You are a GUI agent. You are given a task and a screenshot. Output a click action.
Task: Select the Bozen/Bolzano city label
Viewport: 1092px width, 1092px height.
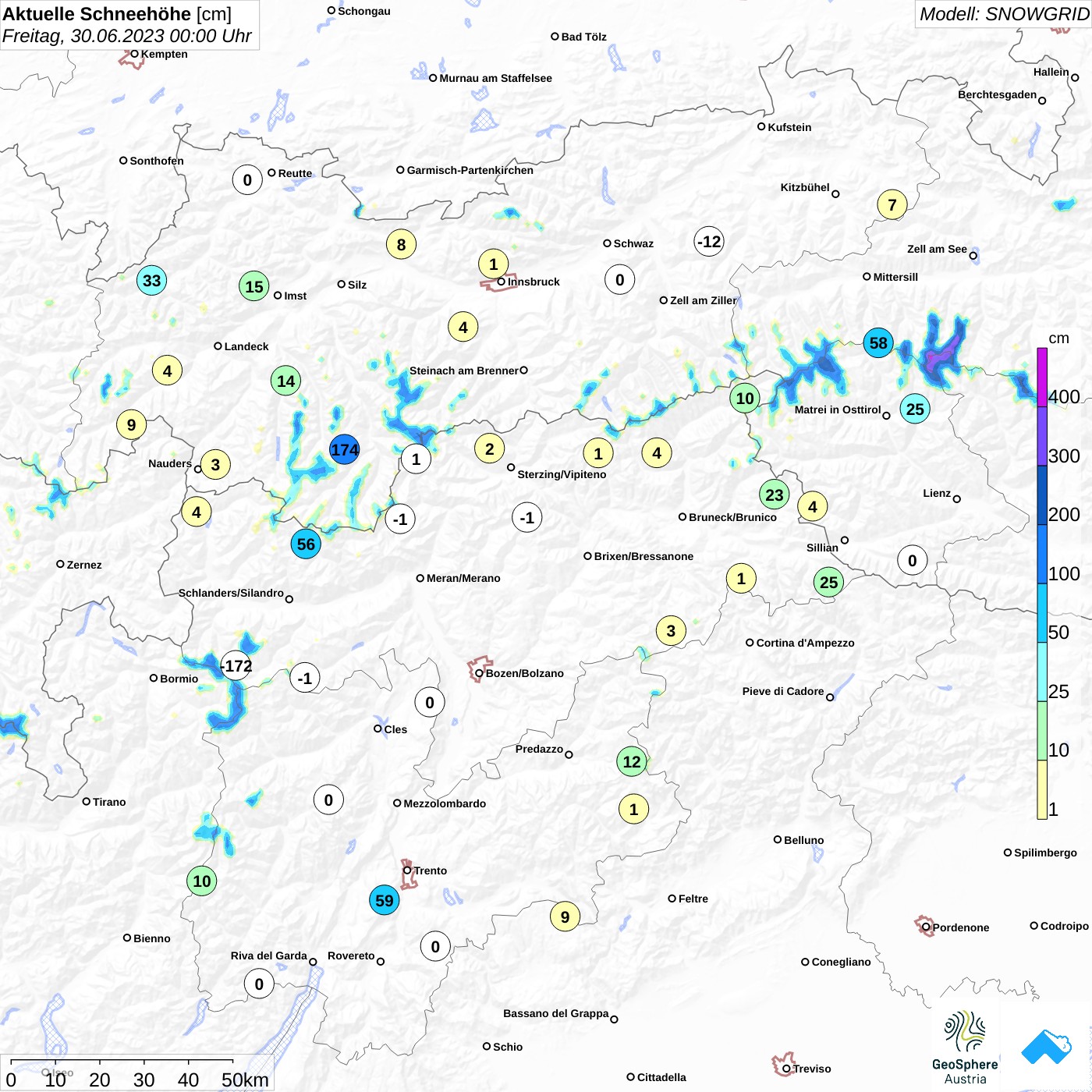(x=525, y=673)
